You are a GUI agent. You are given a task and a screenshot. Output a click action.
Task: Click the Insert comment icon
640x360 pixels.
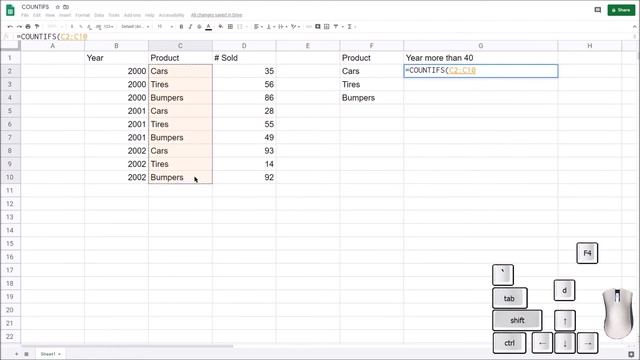pos(318,27)
